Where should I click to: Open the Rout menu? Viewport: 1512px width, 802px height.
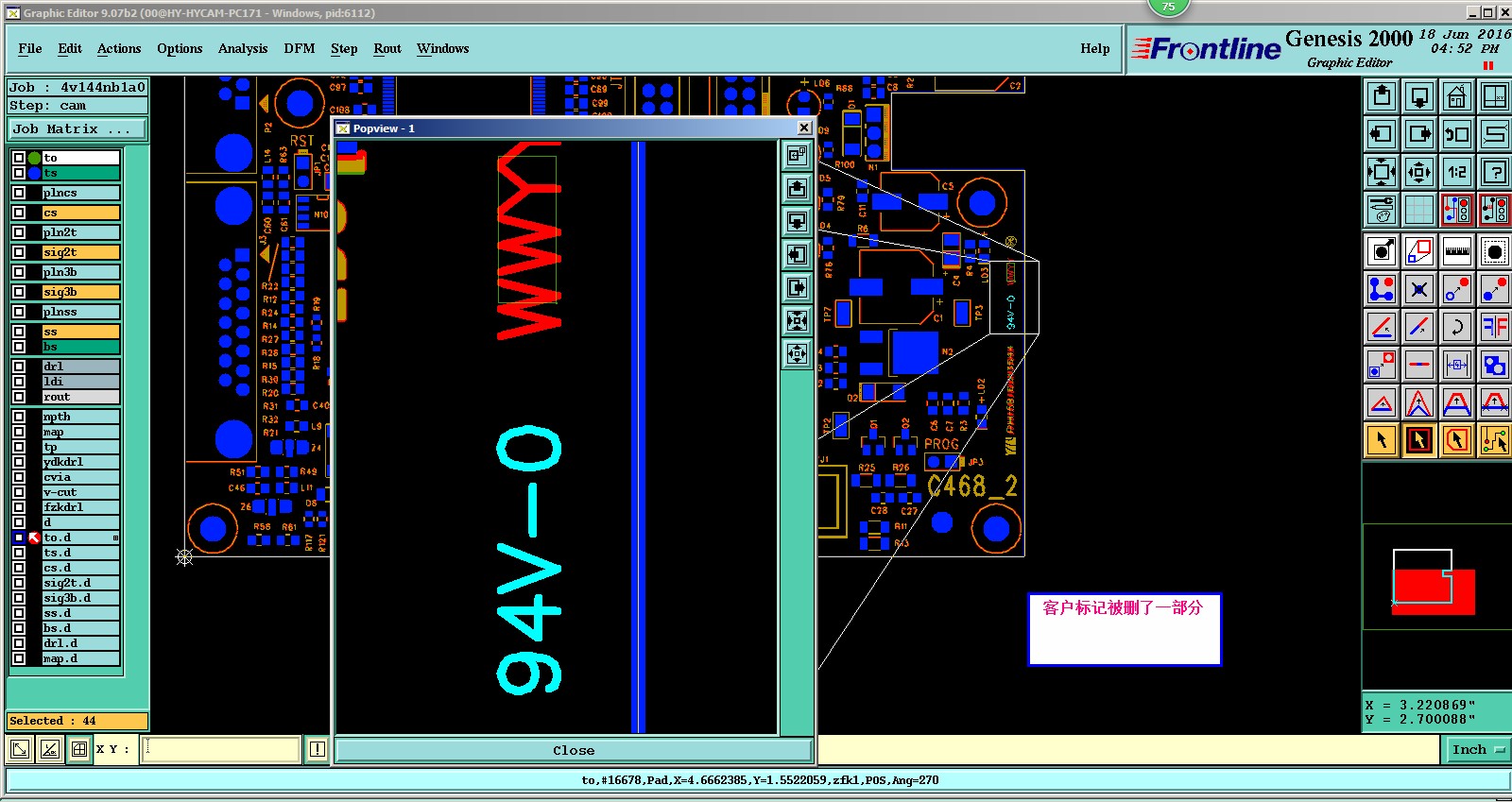(x=387, y=49)
